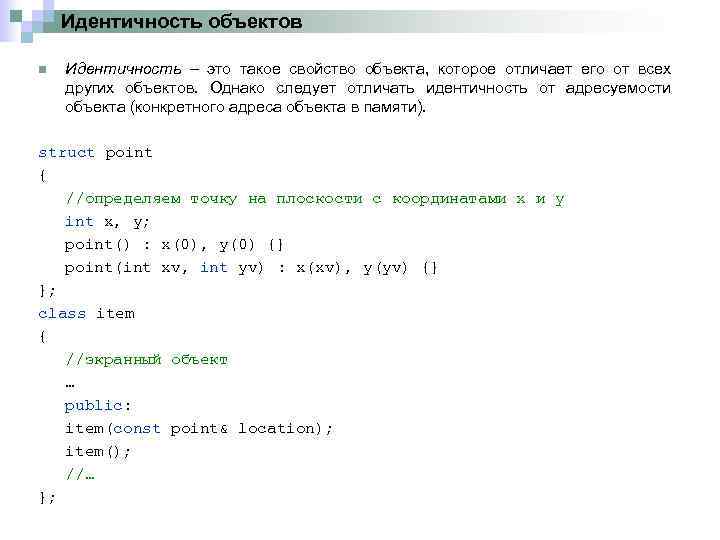Click the line 'item();'
720x540 pixels.
click(97, 452)
